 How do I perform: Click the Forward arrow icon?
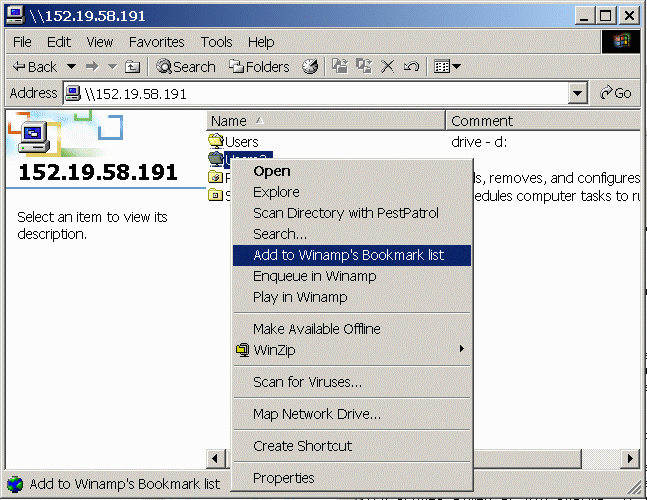[92, 66]
